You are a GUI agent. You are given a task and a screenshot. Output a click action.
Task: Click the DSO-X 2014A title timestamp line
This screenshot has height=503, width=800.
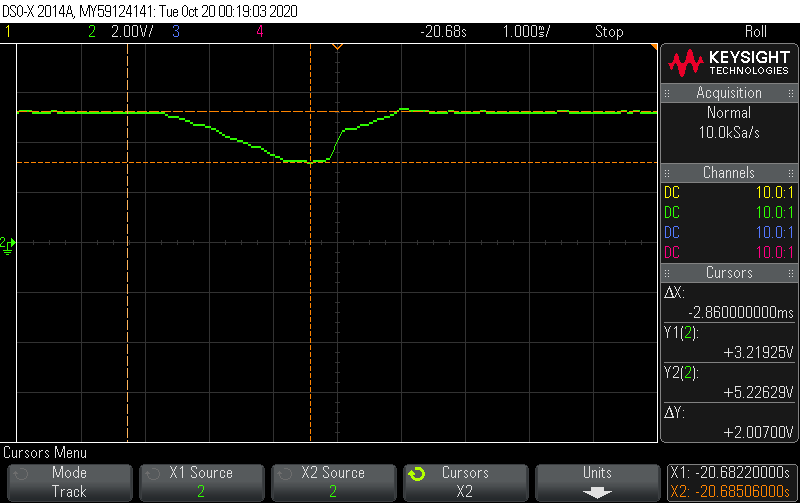click(150, 11)
